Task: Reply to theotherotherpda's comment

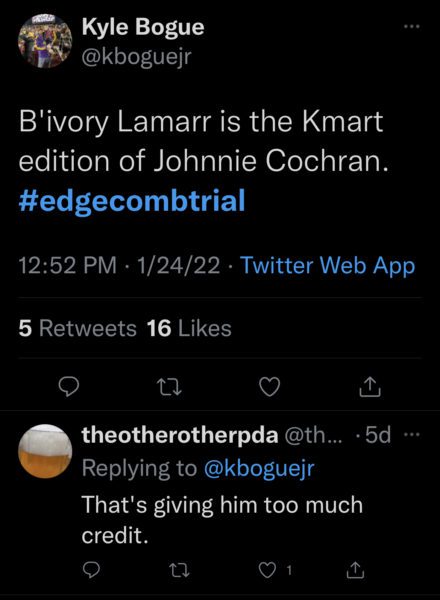Action: (91, 571)
